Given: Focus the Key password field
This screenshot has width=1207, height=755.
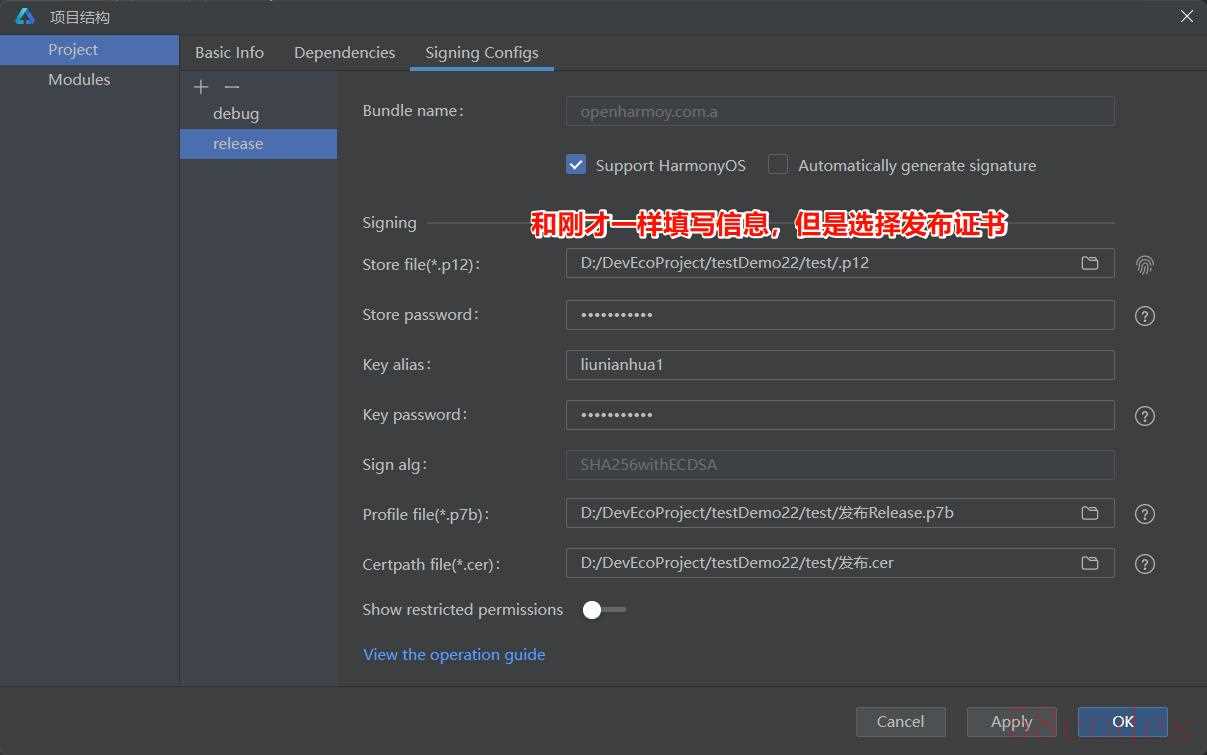Looking at the screenshot, I should pos(840,415).
